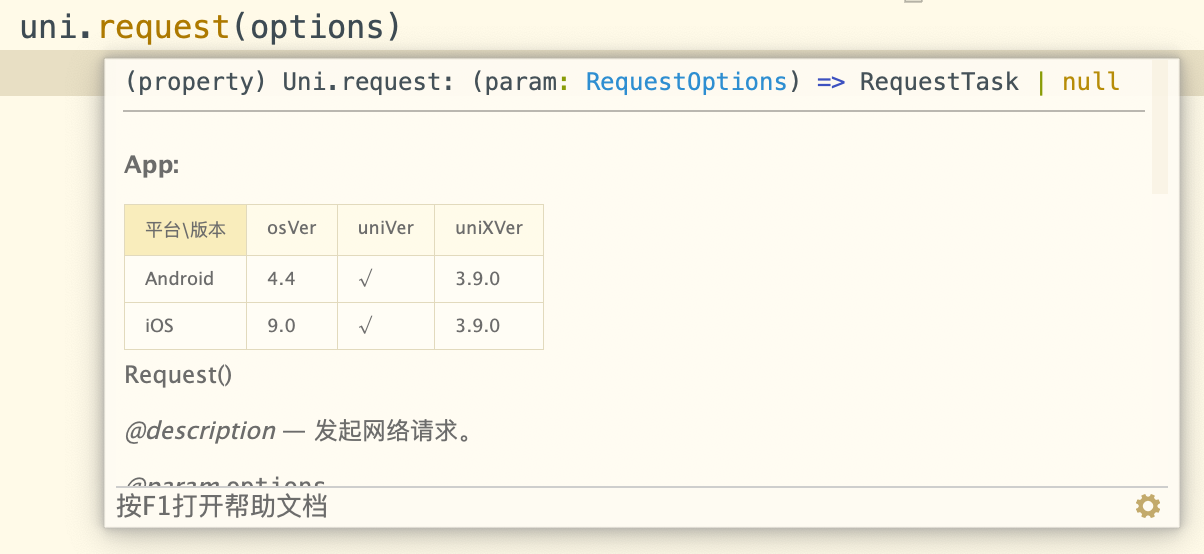Click the null keyword in signature
Viewport: 1204px width, 554px height.
click(1091, 82)
